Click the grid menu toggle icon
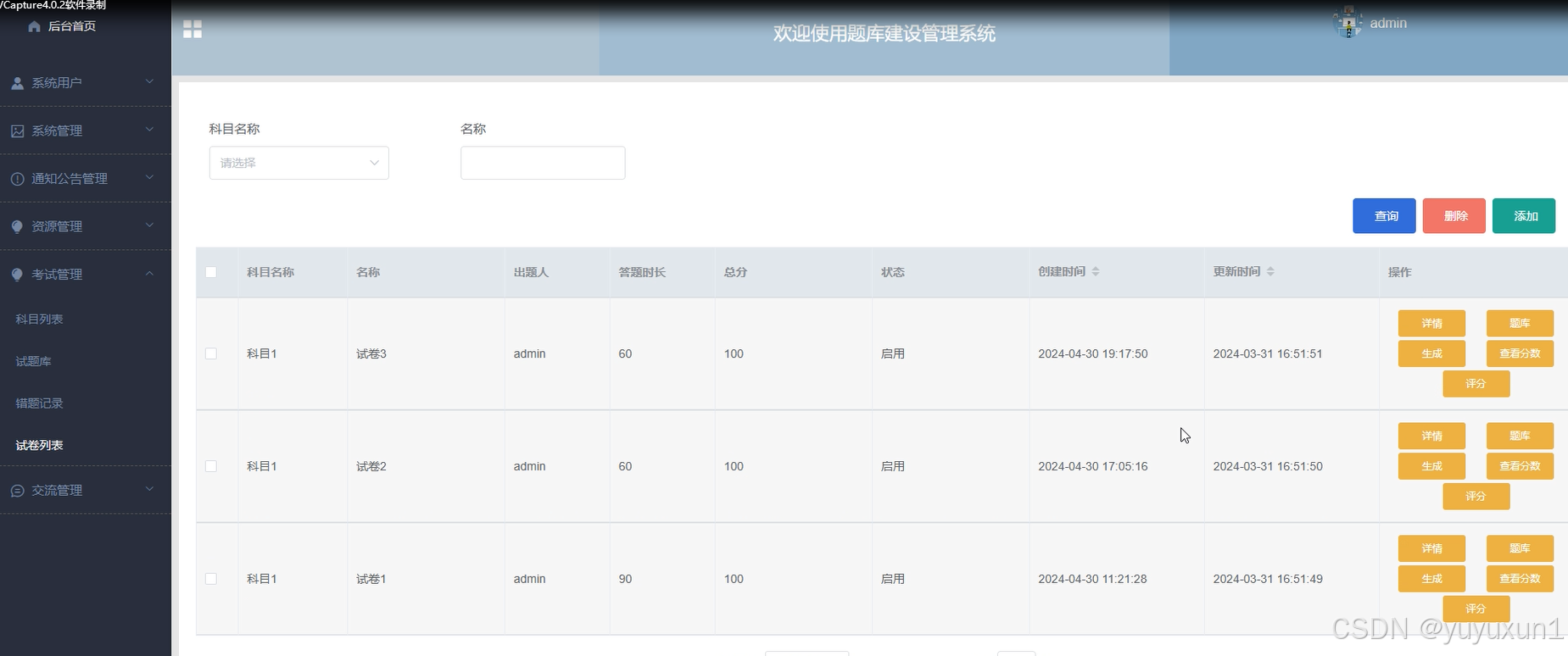 pyautogui.click(x=193, y=30)
